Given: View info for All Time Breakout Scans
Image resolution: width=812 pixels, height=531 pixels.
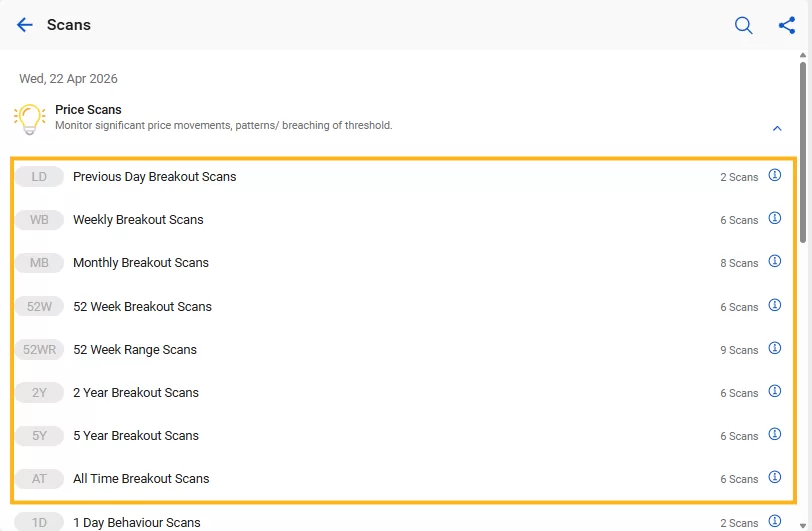Looking at the screenshot, I should coord(774,478).
